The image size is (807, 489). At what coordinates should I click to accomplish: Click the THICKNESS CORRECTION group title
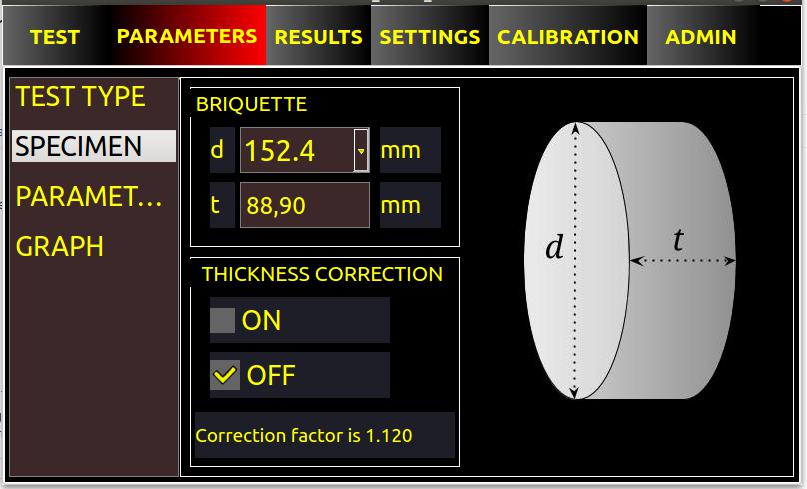tap(322, 274)
